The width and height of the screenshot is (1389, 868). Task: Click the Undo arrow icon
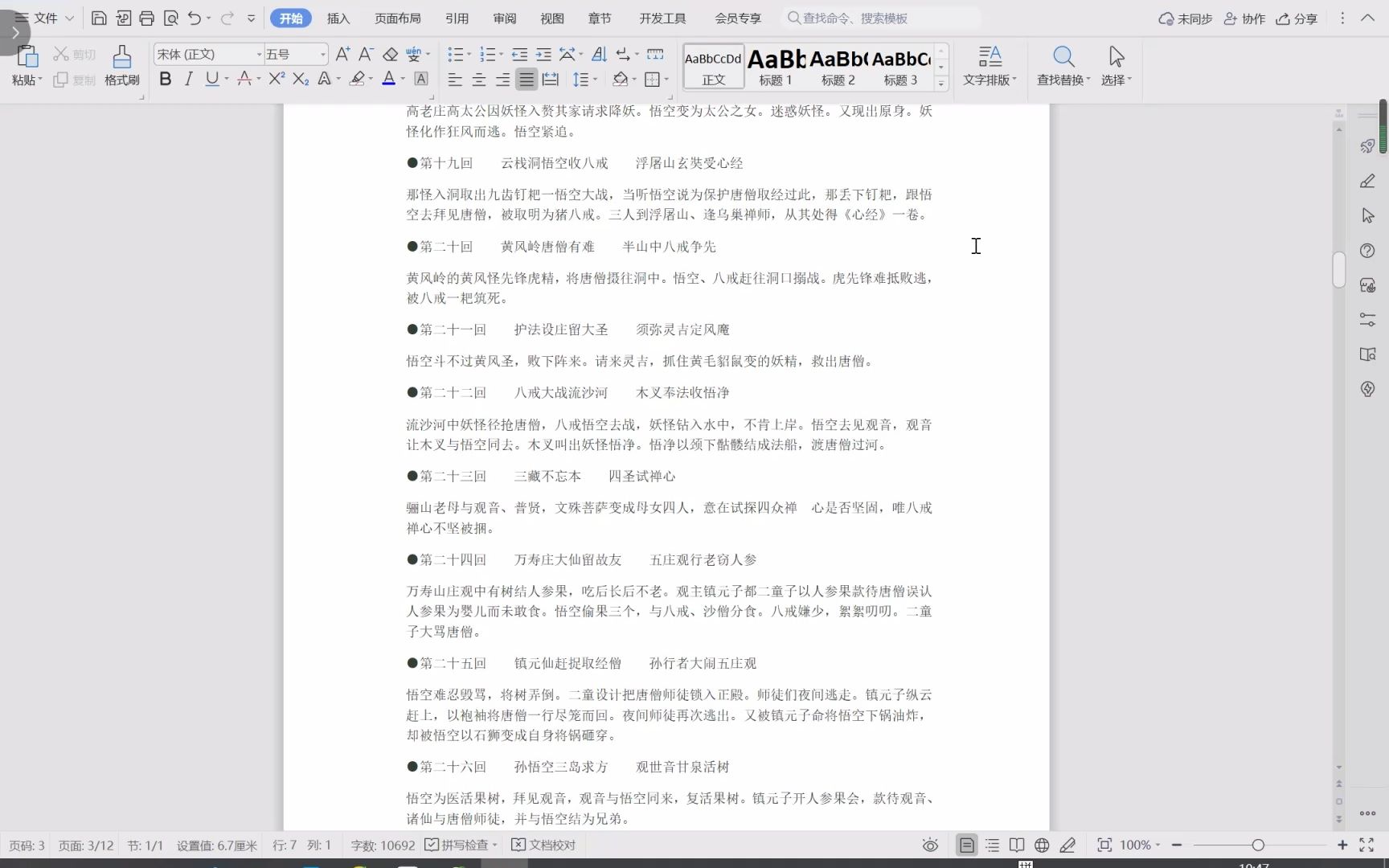point(194,18)
